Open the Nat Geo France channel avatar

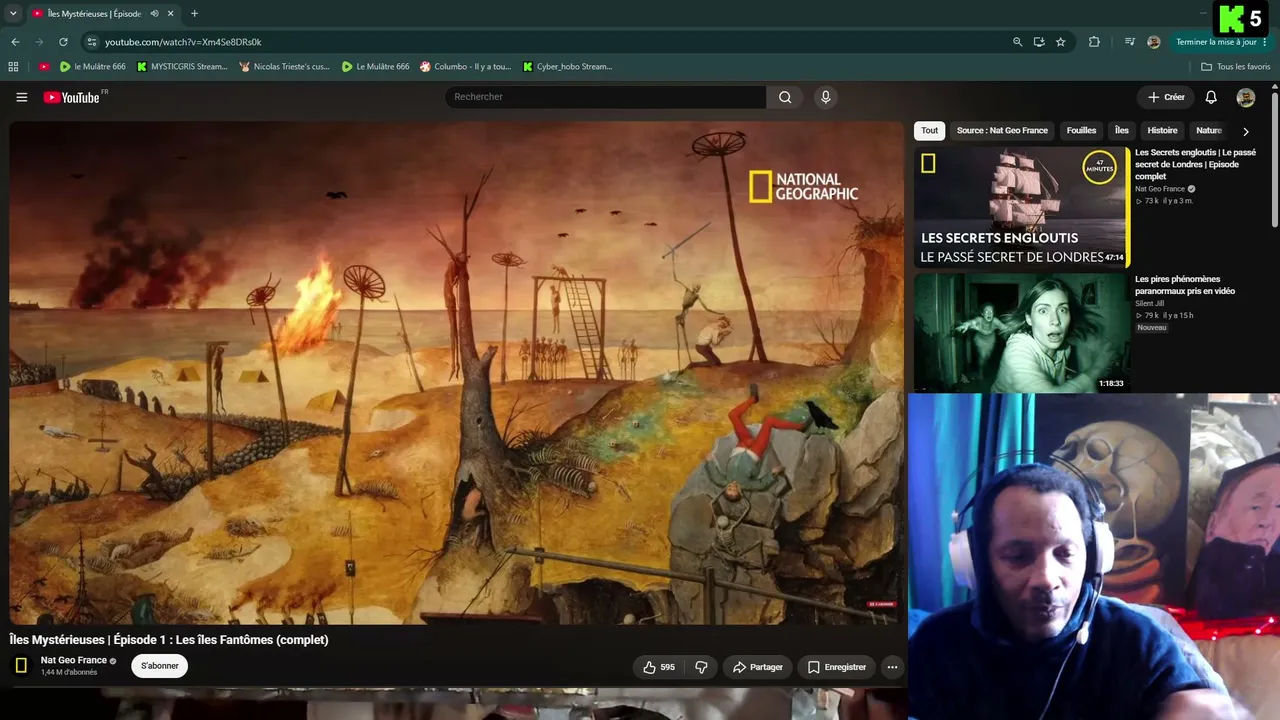coord(21,666)
